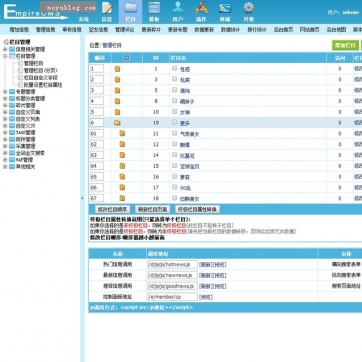
Task: Click the /d/js/js/newnews.js address field
Action: click(172, 275)
